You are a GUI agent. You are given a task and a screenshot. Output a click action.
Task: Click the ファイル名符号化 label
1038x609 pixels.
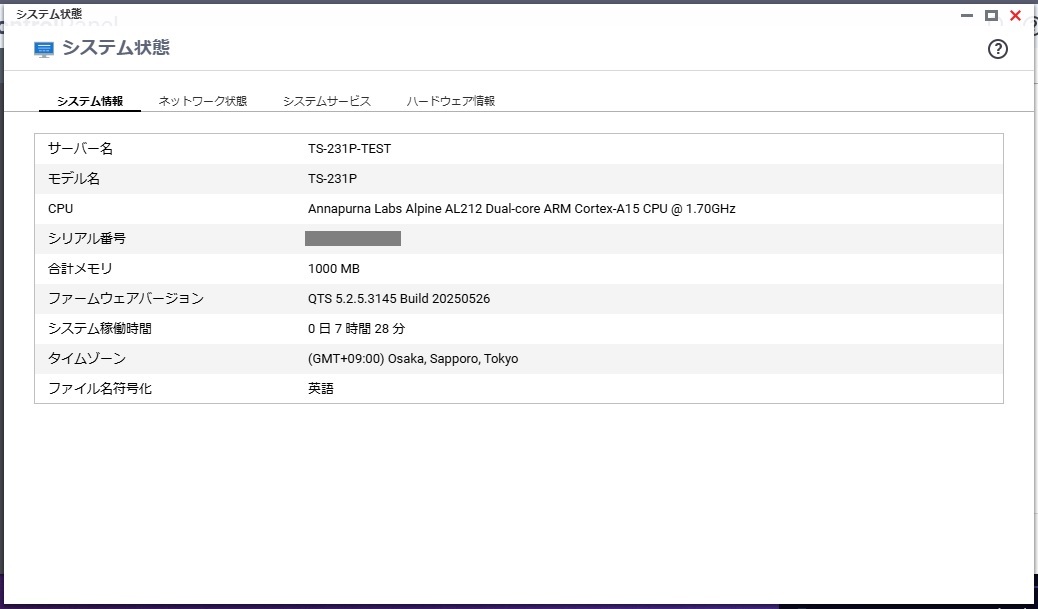(x=100, y=389)
